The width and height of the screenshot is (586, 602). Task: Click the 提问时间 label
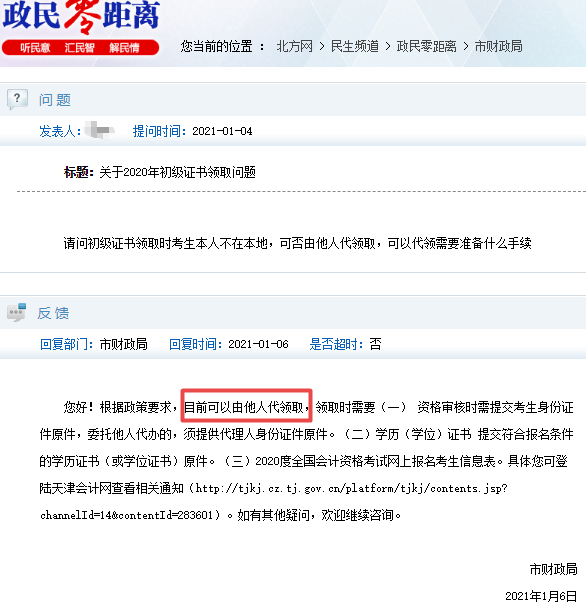tap(159, 131)
